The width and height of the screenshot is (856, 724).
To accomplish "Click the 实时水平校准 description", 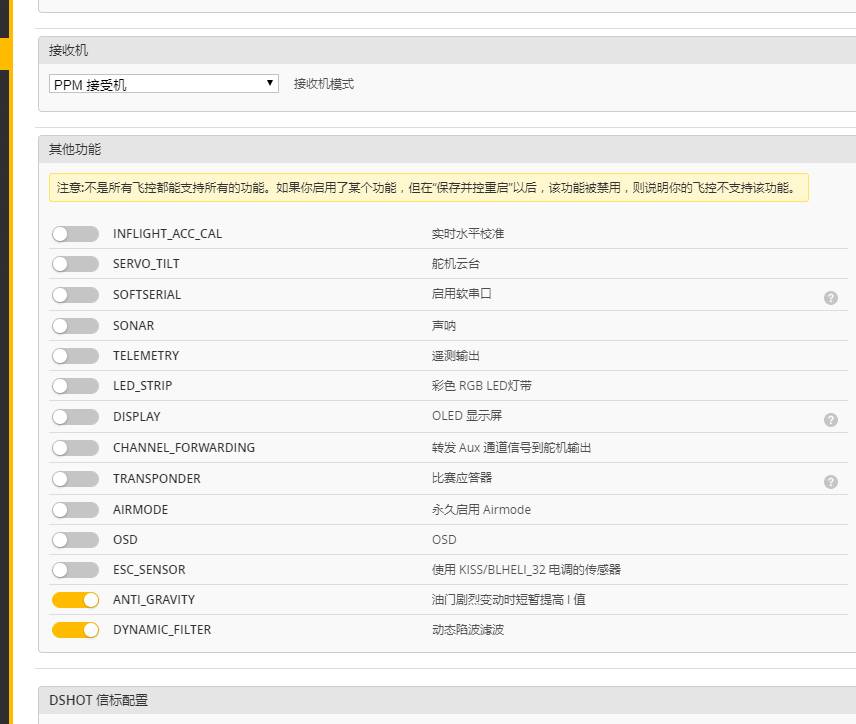I will 468,234.
